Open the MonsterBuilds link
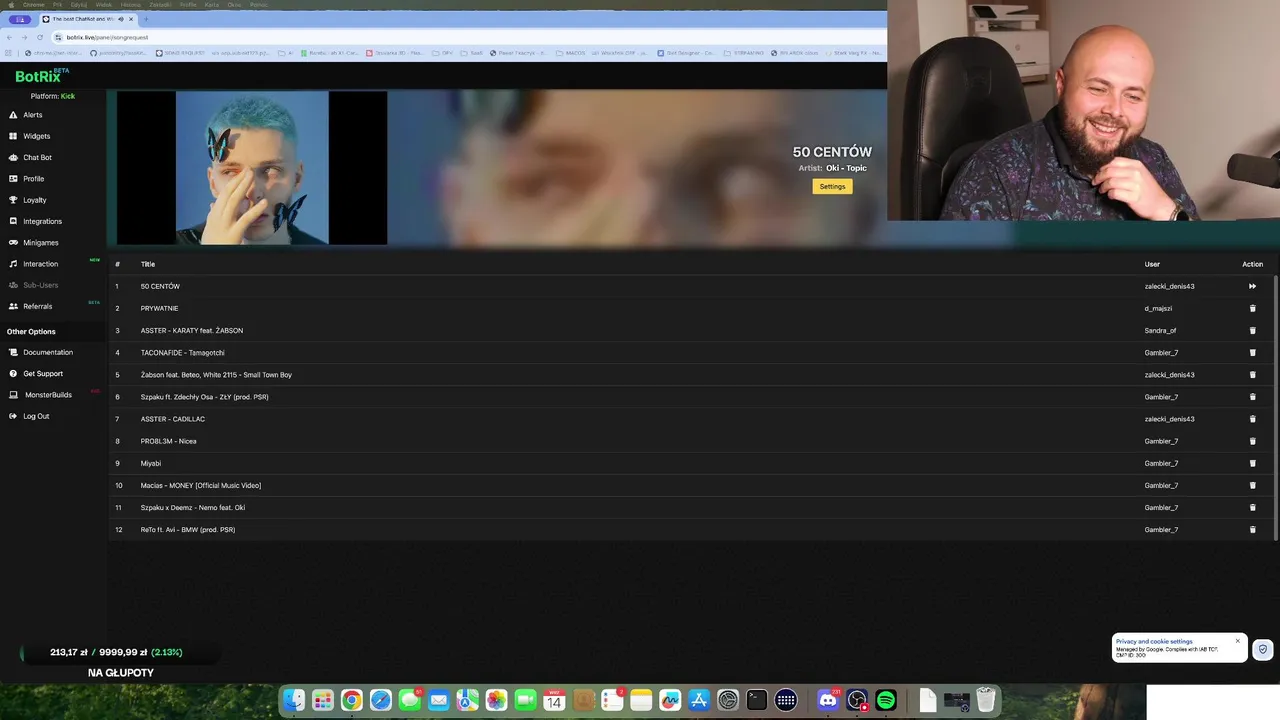The width and height of the screenshot is (1280, 720). click(x=47, y=395)
